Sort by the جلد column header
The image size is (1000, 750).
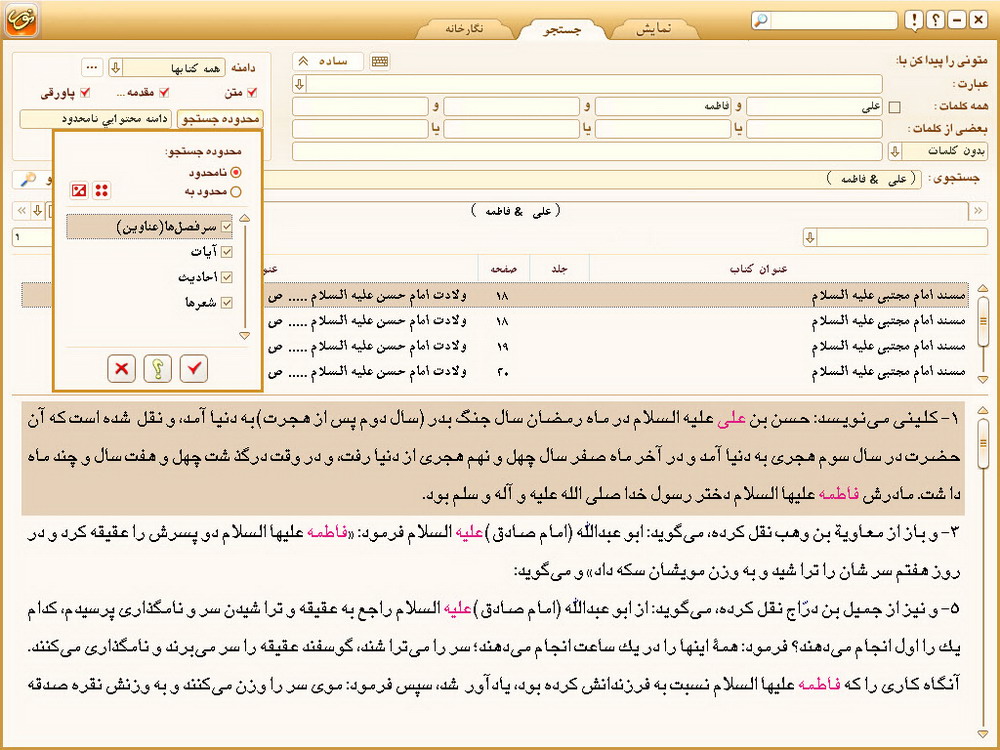(559, 269)
